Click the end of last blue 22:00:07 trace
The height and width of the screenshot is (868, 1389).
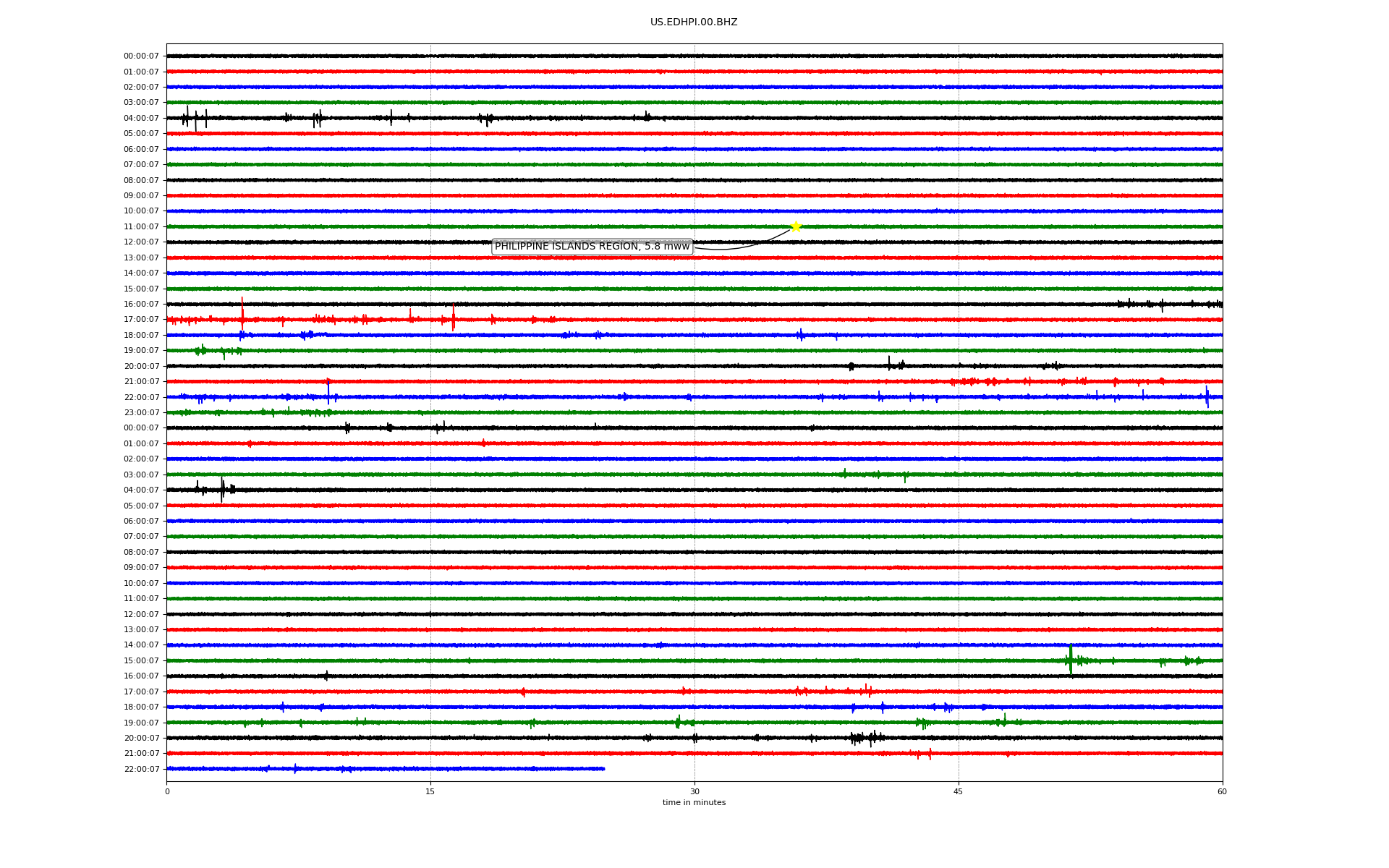(603, 768)
